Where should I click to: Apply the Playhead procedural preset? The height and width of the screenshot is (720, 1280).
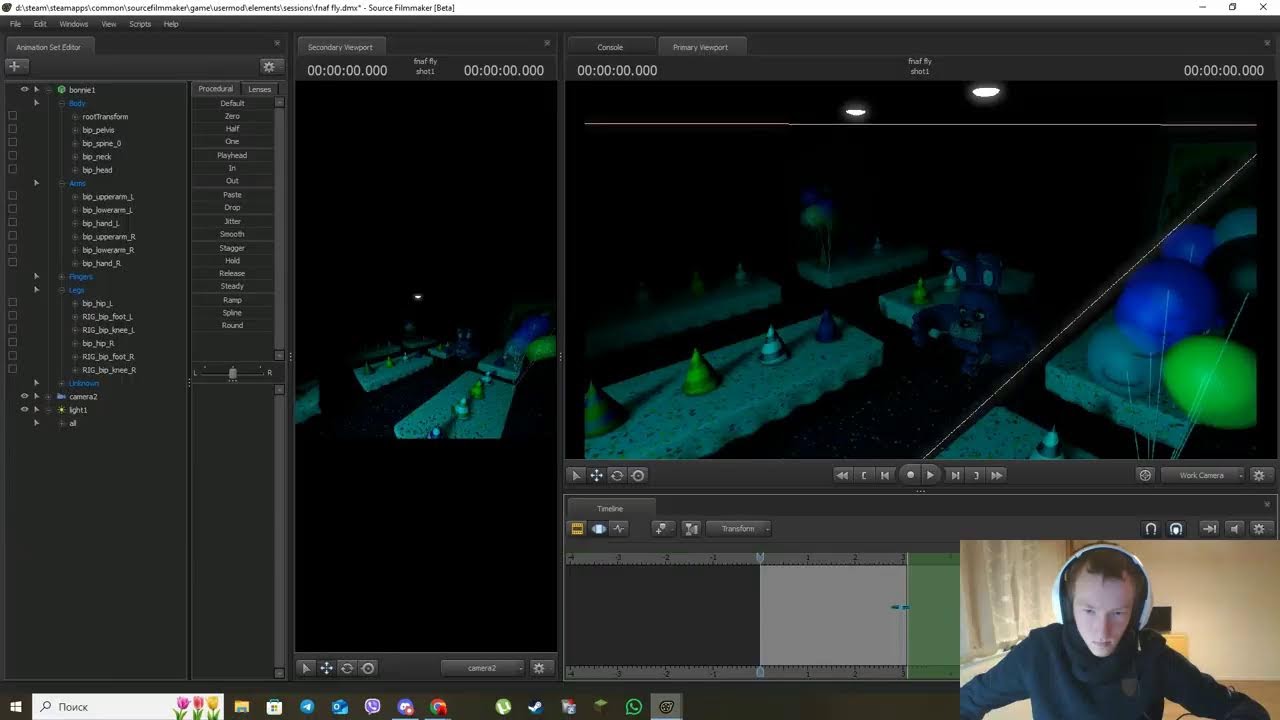click(232, 155)
